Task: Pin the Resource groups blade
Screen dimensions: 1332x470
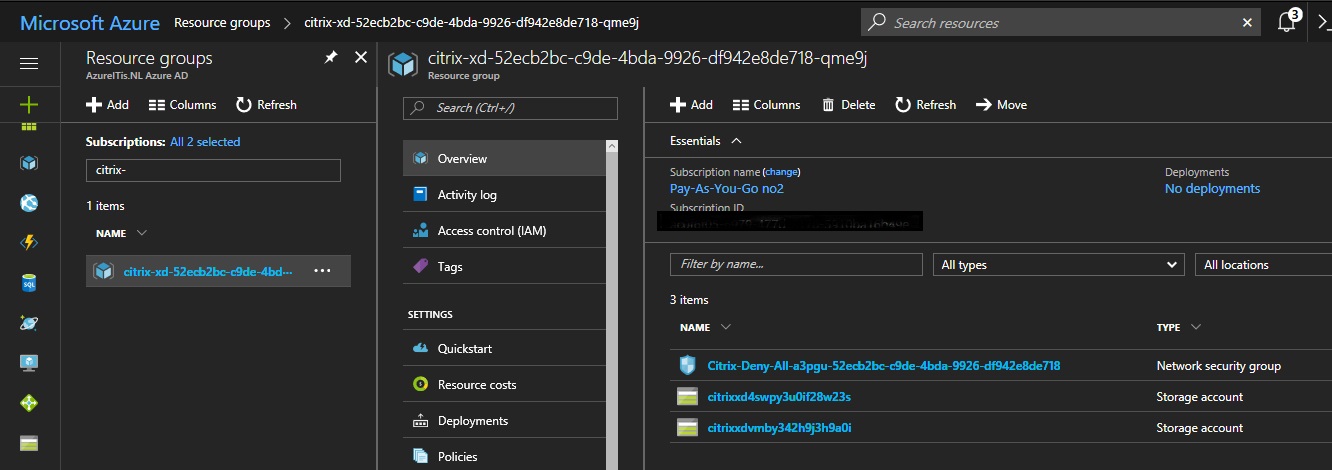Action: (x=331, y=58)
